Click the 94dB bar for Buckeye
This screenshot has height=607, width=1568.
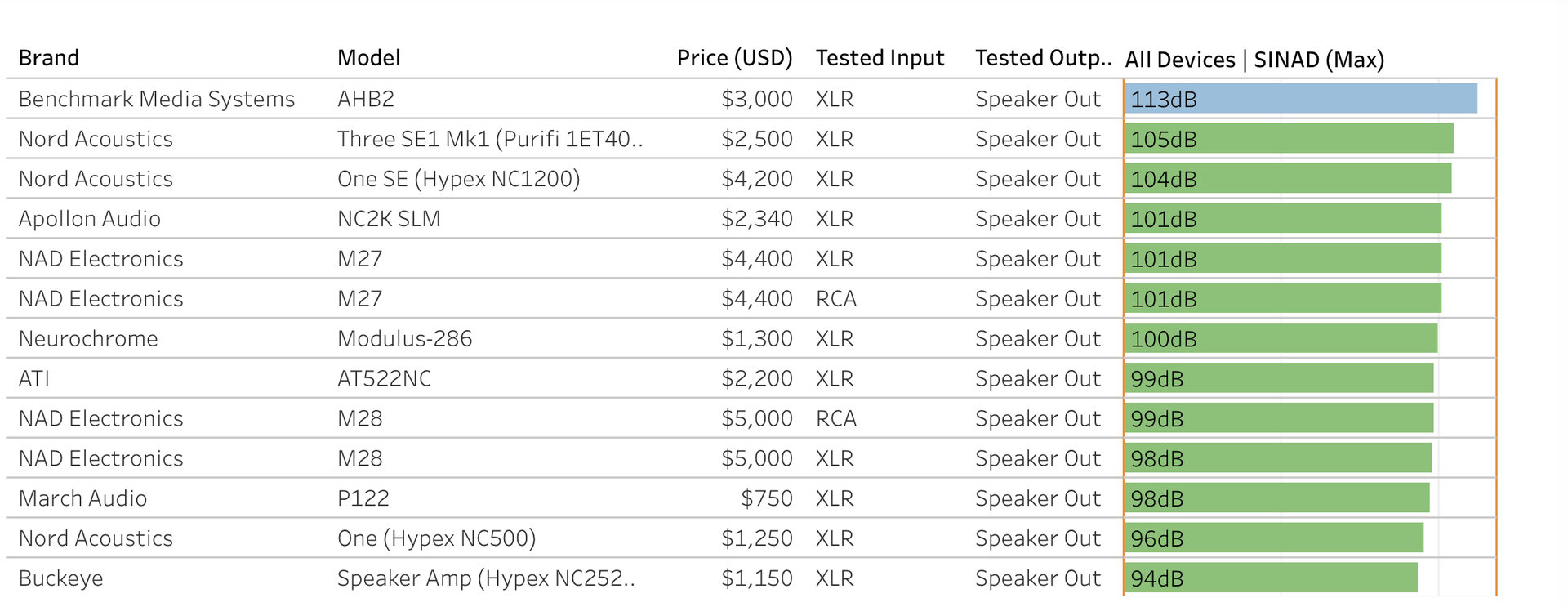coord(1271,578)
